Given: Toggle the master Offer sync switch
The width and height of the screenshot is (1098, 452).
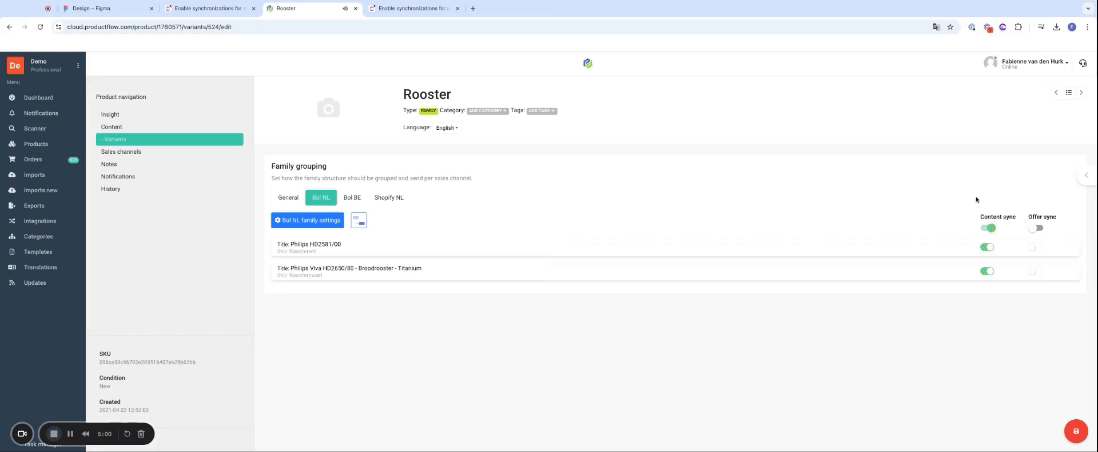Looking at the screenshot, I should tap(1036, 228).
